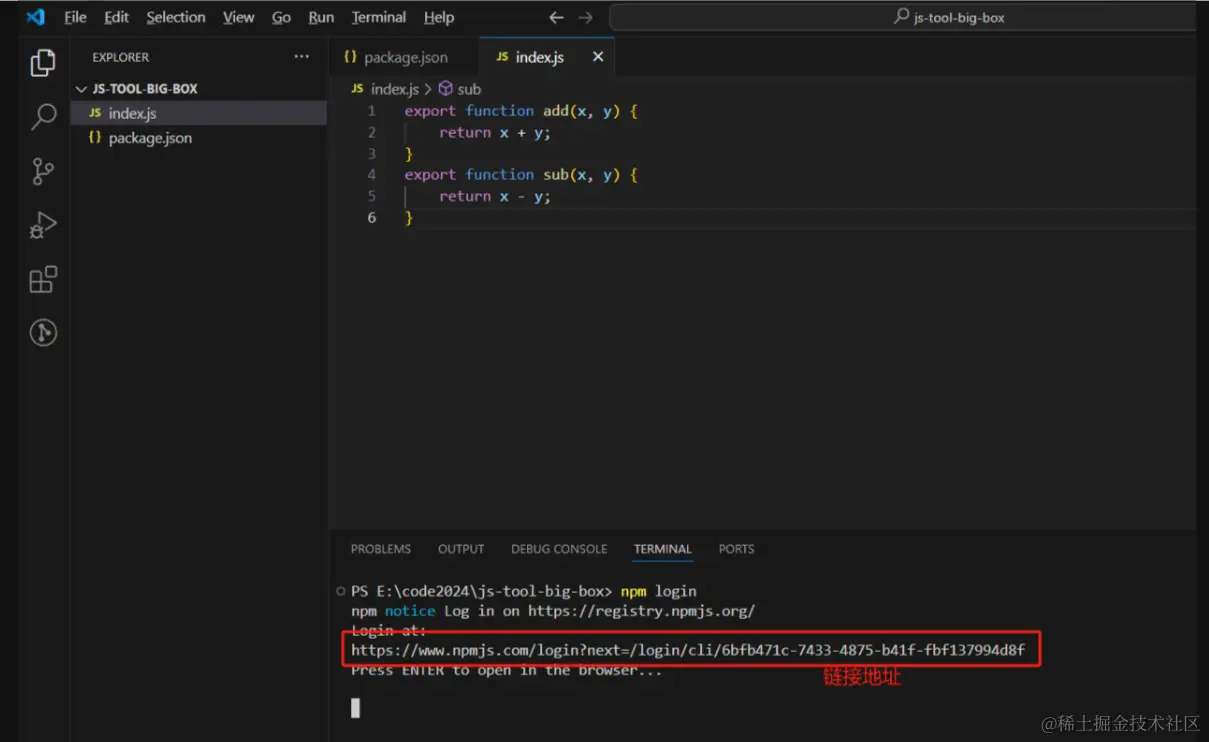Go forward with the right arrow

click(585, 17)
